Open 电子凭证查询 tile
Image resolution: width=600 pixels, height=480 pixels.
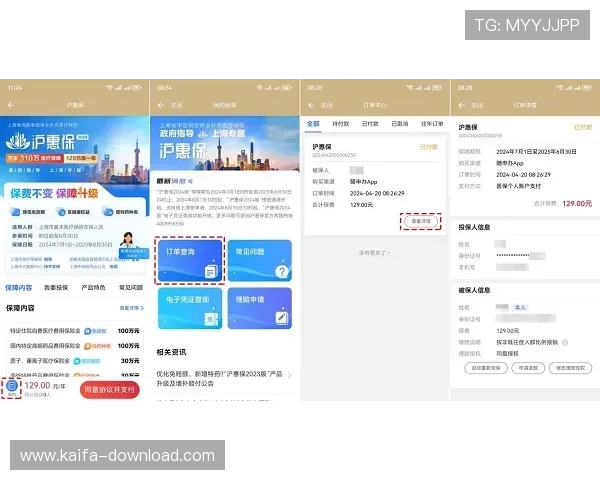[190, 308]
